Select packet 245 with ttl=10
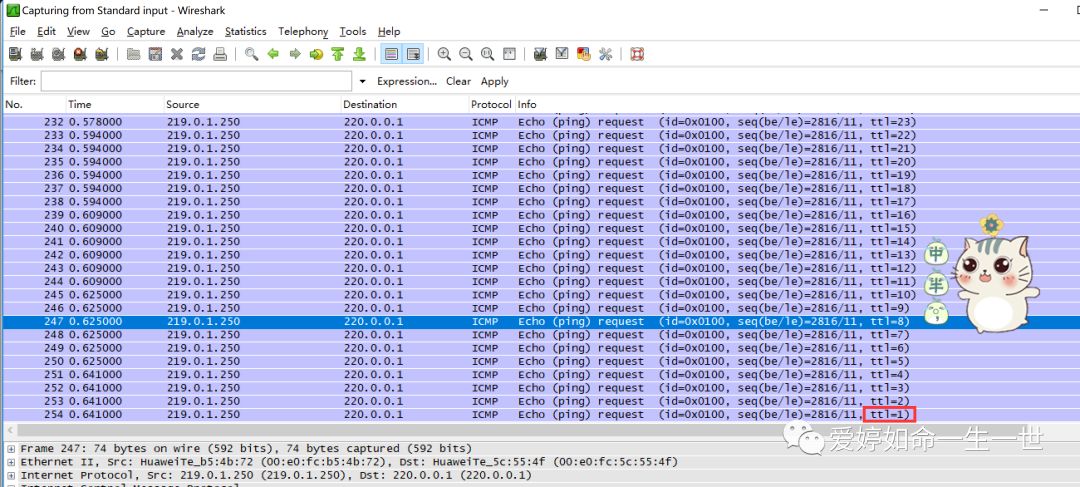Screen dimensions: 1080x487 pyautogui.click(x=540, y=295)
